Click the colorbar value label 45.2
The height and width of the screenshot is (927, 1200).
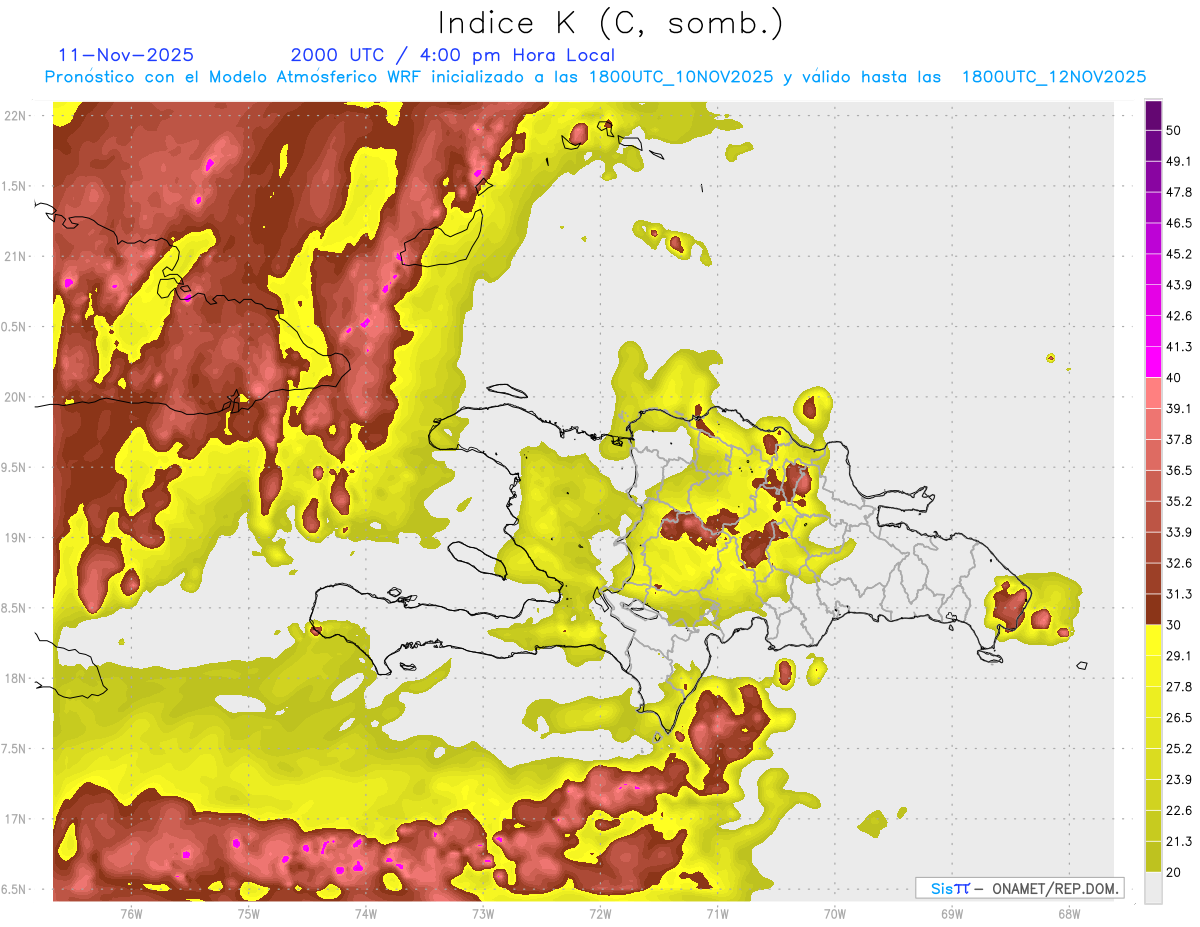click(1178, 254)
